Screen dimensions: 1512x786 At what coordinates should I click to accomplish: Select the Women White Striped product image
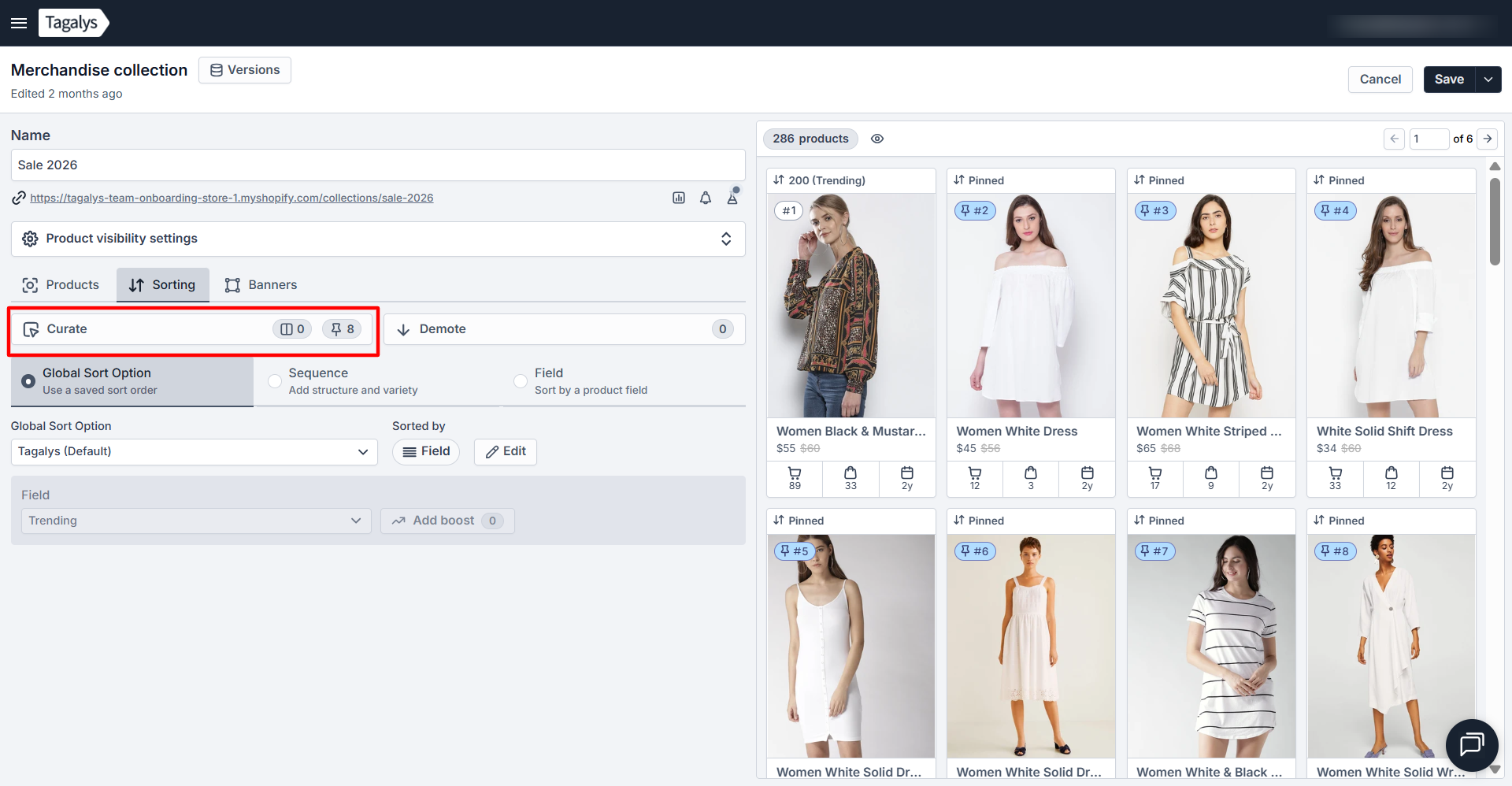[1211, 306]
